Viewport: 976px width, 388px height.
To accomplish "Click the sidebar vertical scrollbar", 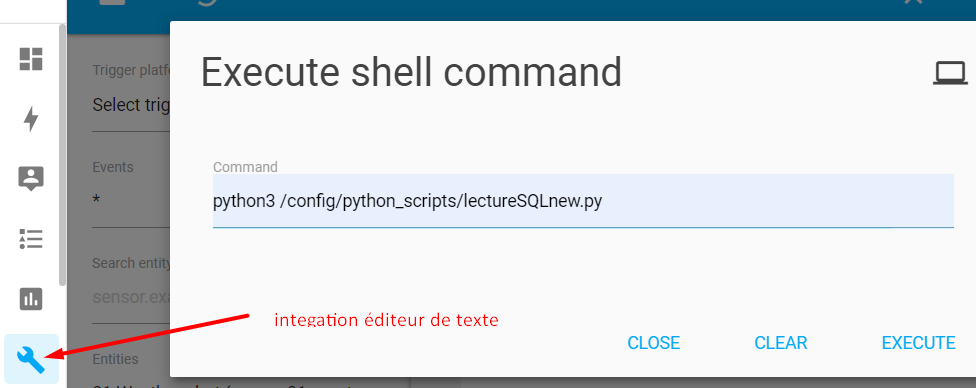I will tap(62, 156).
